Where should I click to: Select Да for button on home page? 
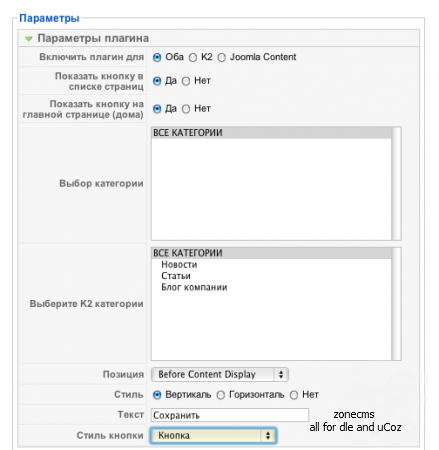pos(157,109)
